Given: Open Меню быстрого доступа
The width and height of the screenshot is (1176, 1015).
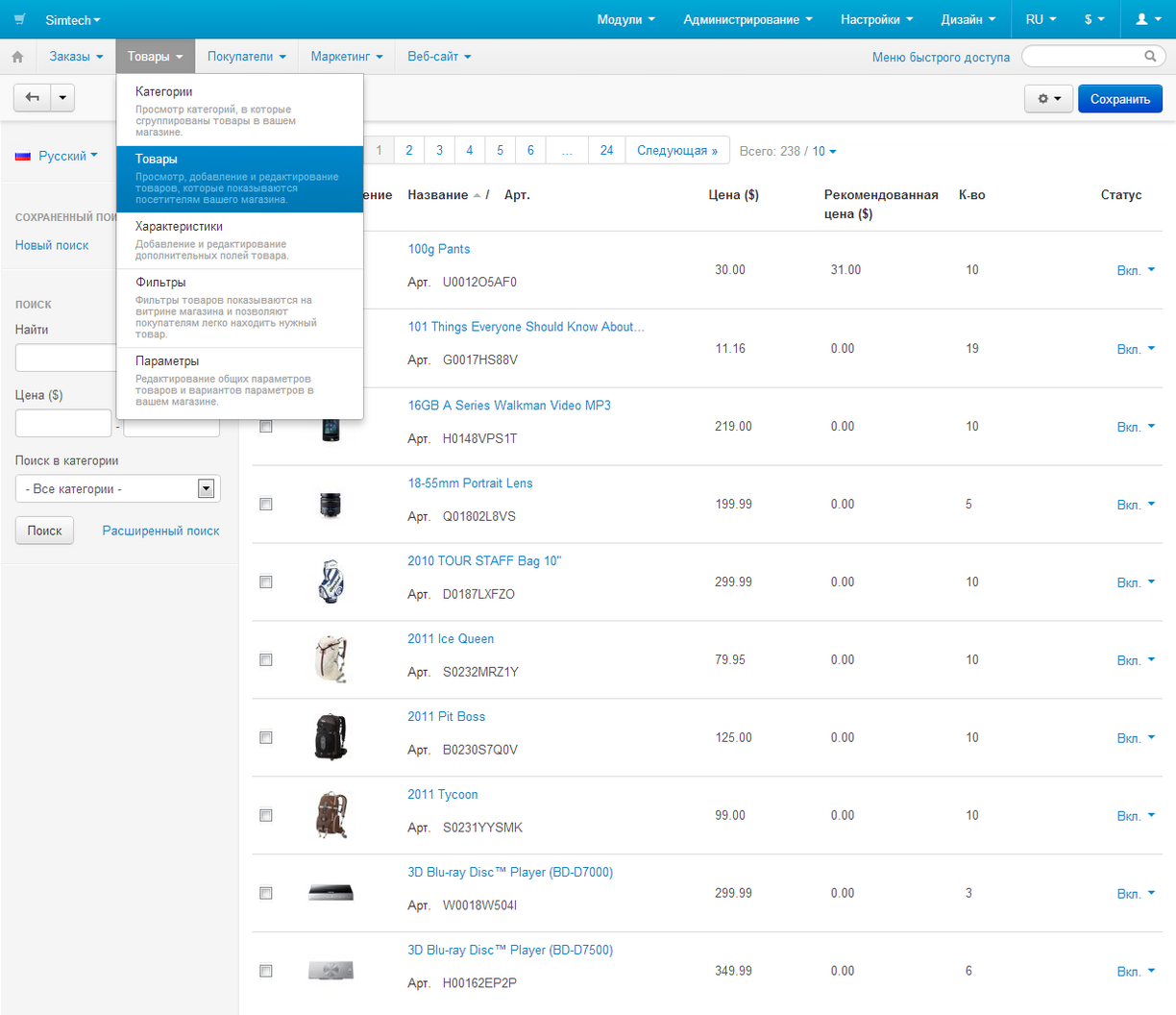Looking at the screenshot, I should click(x=941, y=58).
